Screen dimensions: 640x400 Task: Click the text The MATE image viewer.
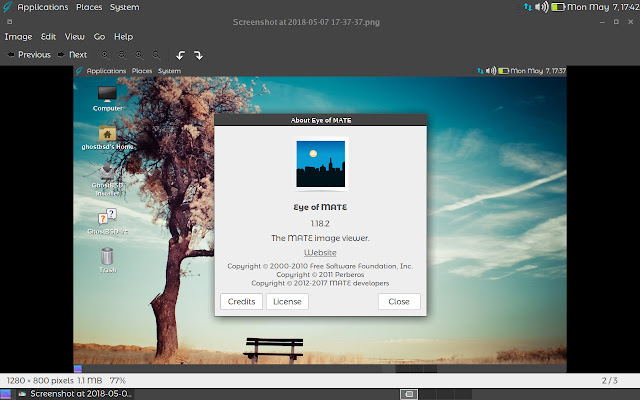coord(320,238)
